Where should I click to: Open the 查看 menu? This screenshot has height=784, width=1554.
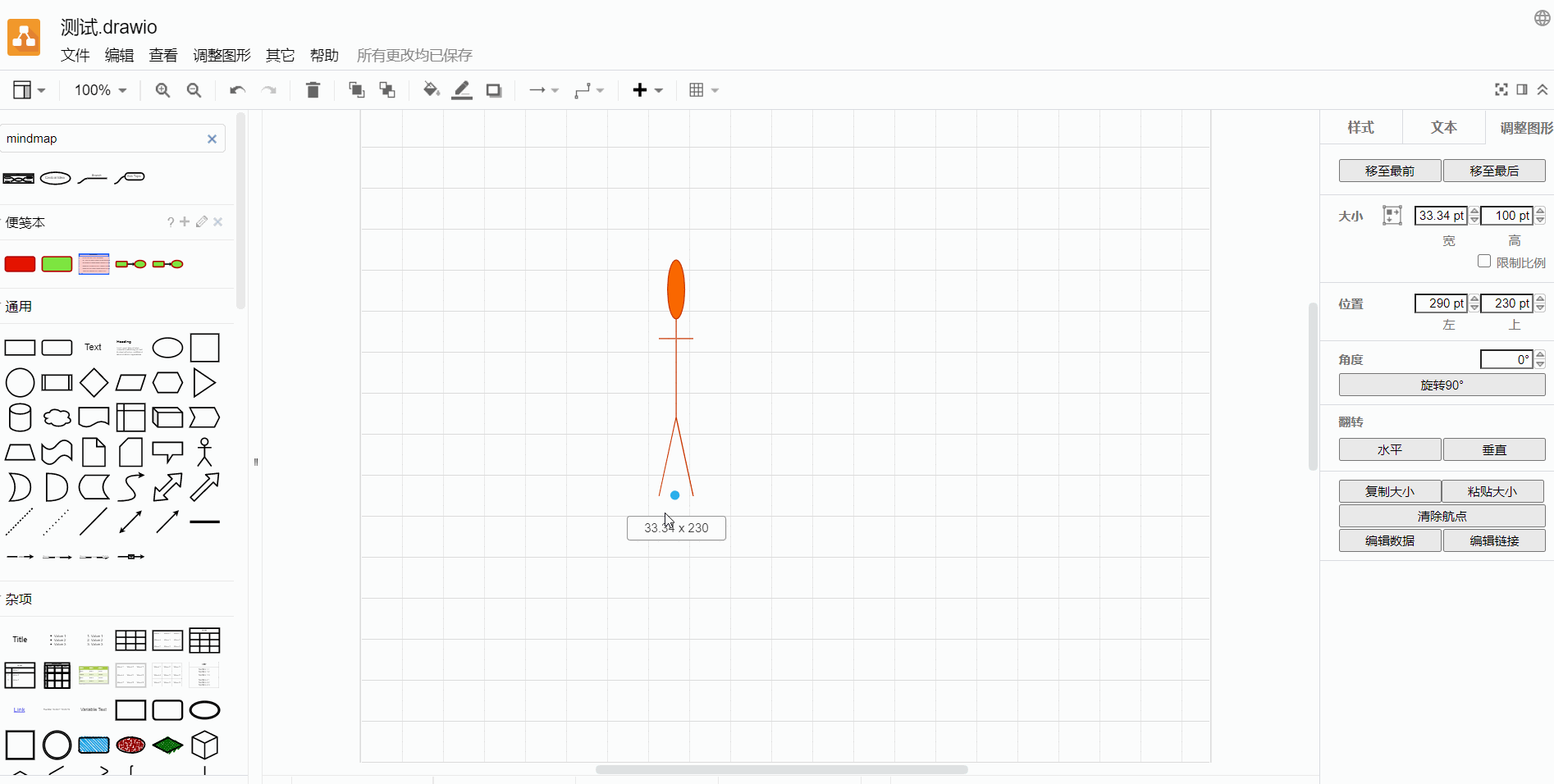163,55
